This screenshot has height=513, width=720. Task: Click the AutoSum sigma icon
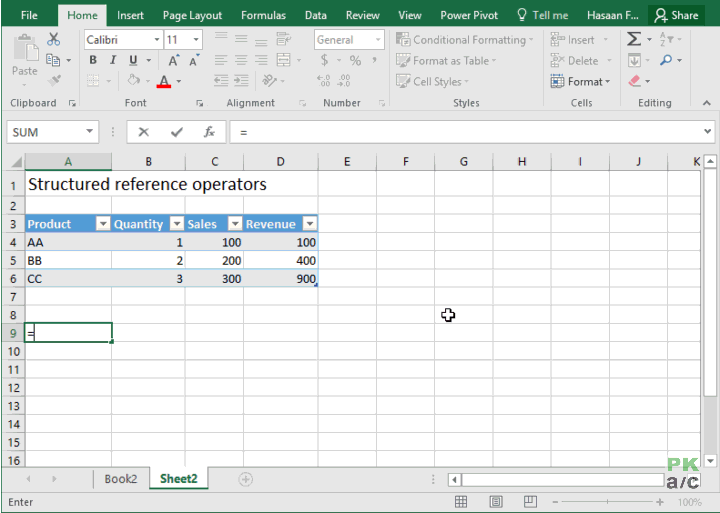point(634,39)
